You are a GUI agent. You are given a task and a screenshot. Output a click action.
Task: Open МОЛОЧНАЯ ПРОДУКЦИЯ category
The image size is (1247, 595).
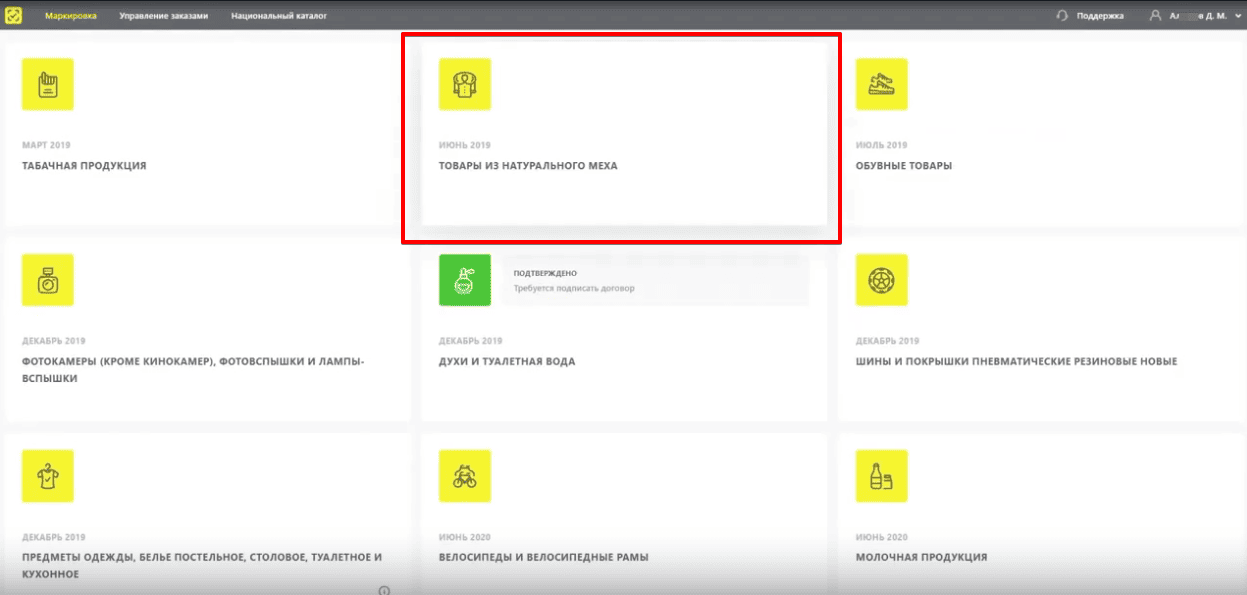coord(921,558)
